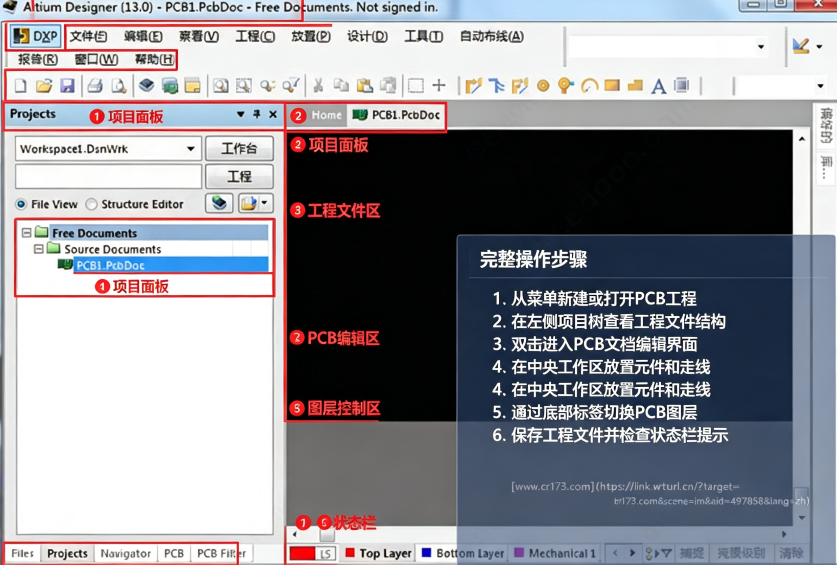Open the DXP system menu

pyautogui.click(x=35, y=36)
